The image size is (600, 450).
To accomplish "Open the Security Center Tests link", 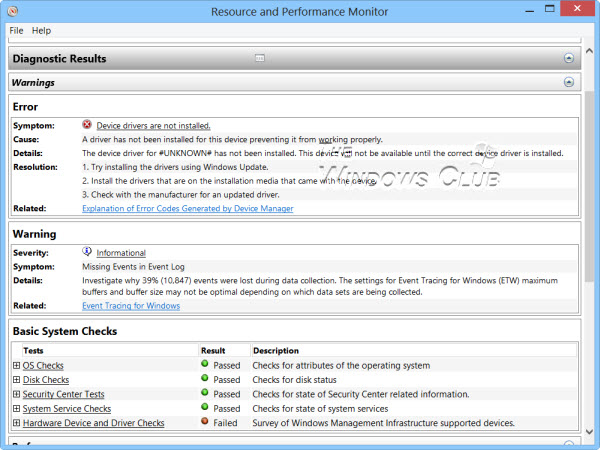I will click(64, 394).
